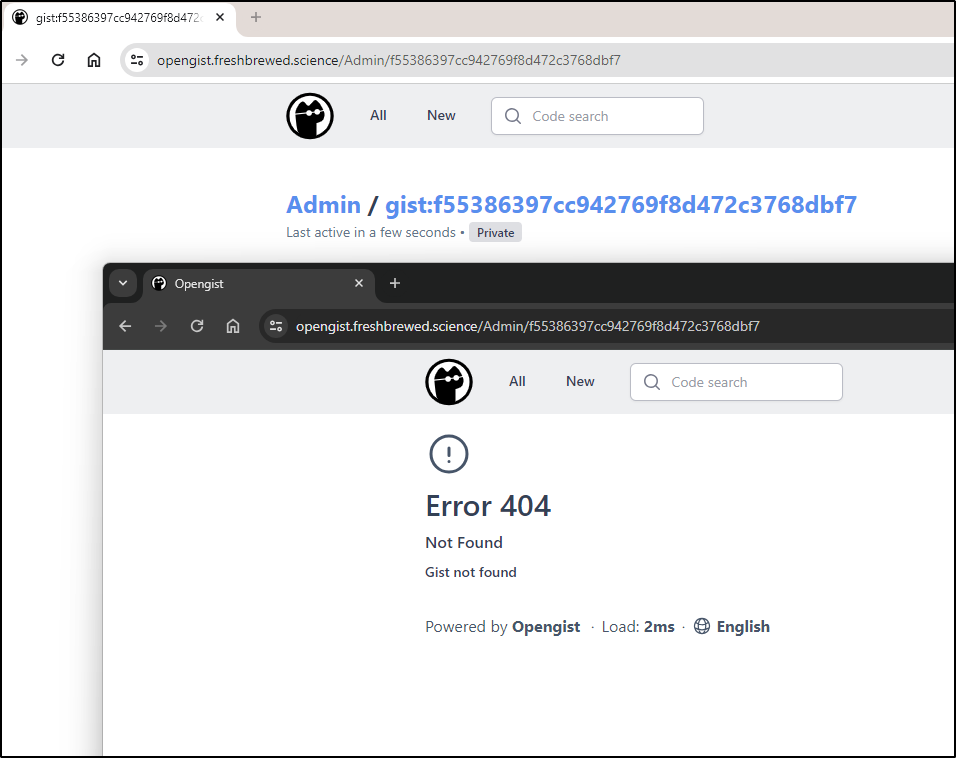Screen dimensions: 956x758
Task: Open the New gist menu in the dark window
Action: 580,381
